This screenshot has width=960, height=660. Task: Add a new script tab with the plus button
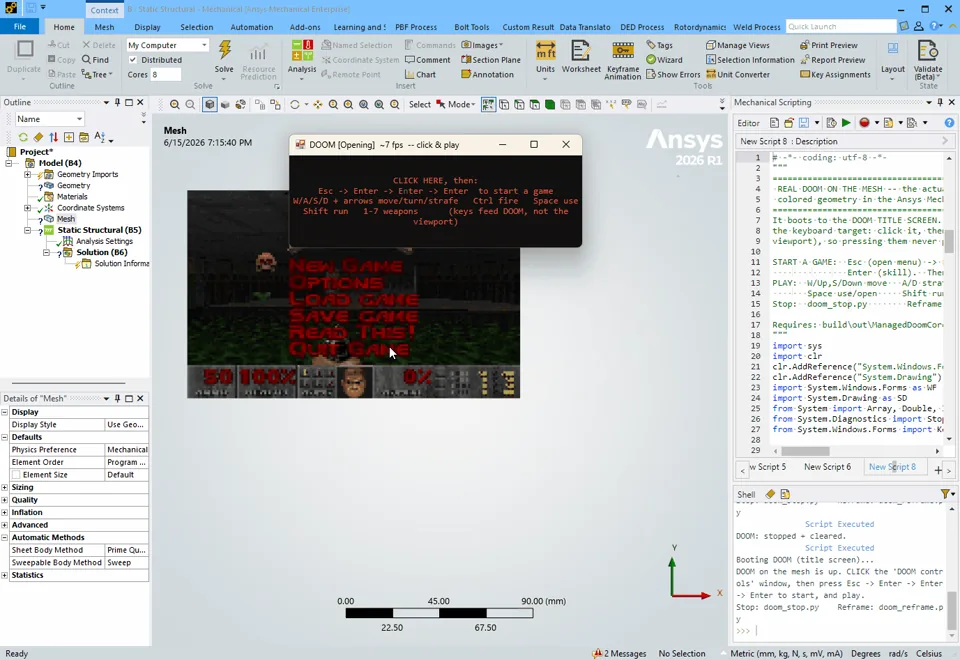(938, 470)
